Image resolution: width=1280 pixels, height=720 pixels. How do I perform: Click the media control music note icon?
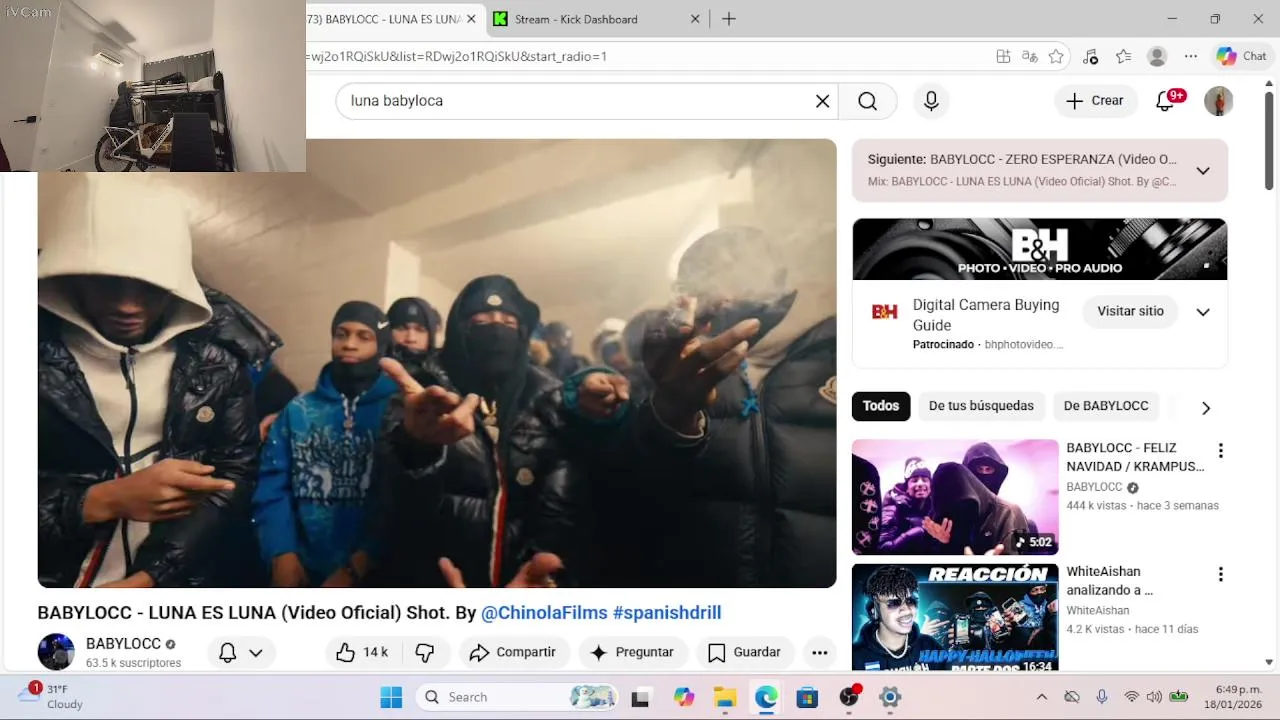coord(1090,57)
